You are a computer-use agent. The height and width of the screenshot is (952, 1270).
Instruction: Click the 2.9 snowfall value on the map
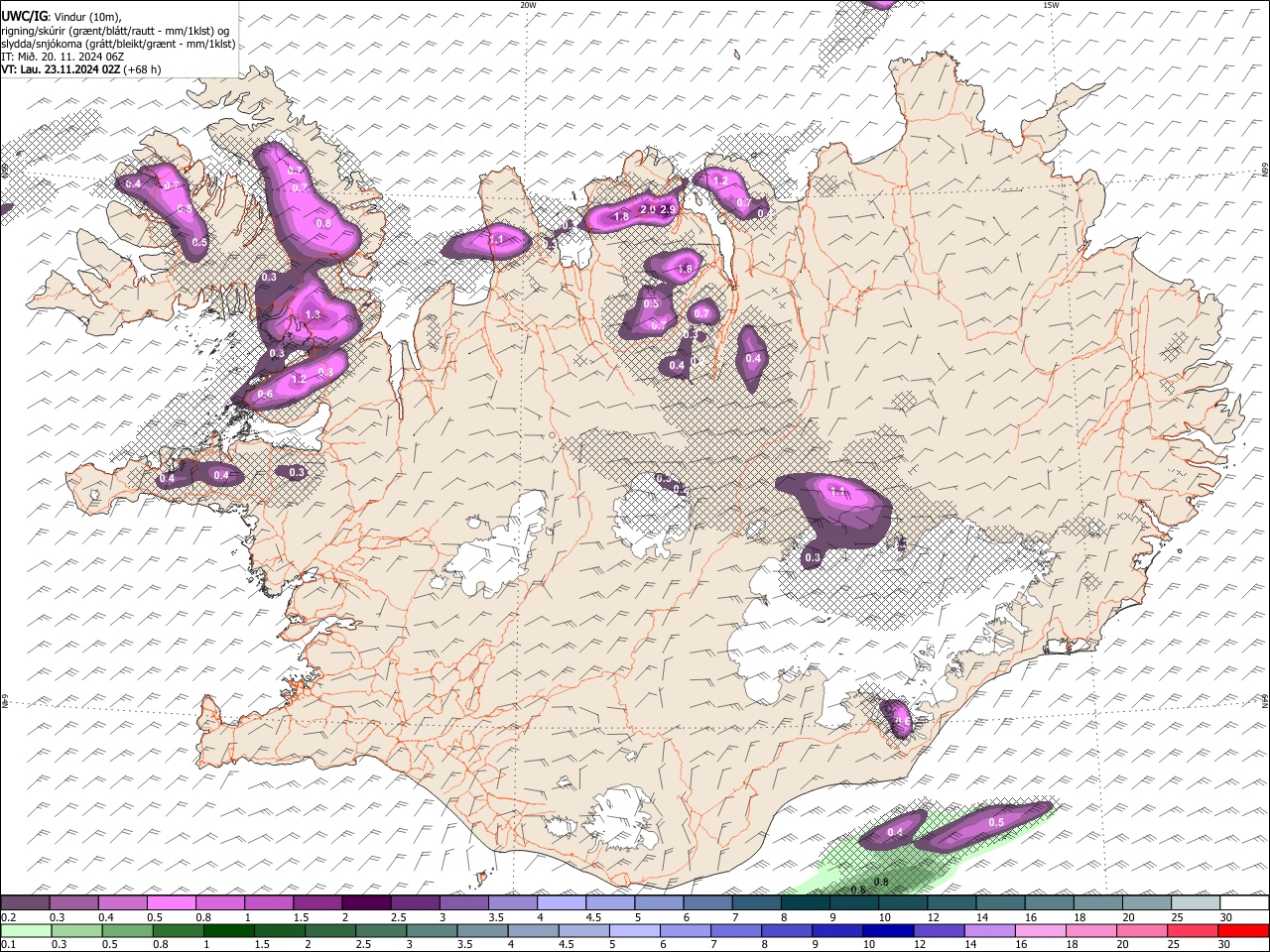point(668,209)
